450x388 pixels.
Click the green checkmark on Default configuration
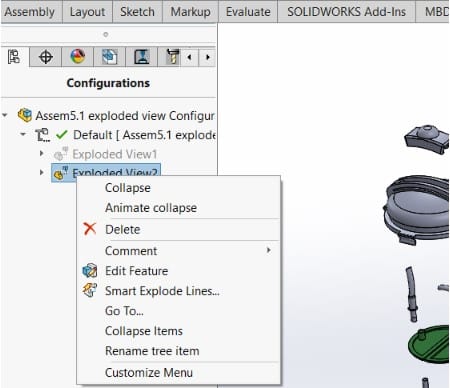(x=62, y=135)
